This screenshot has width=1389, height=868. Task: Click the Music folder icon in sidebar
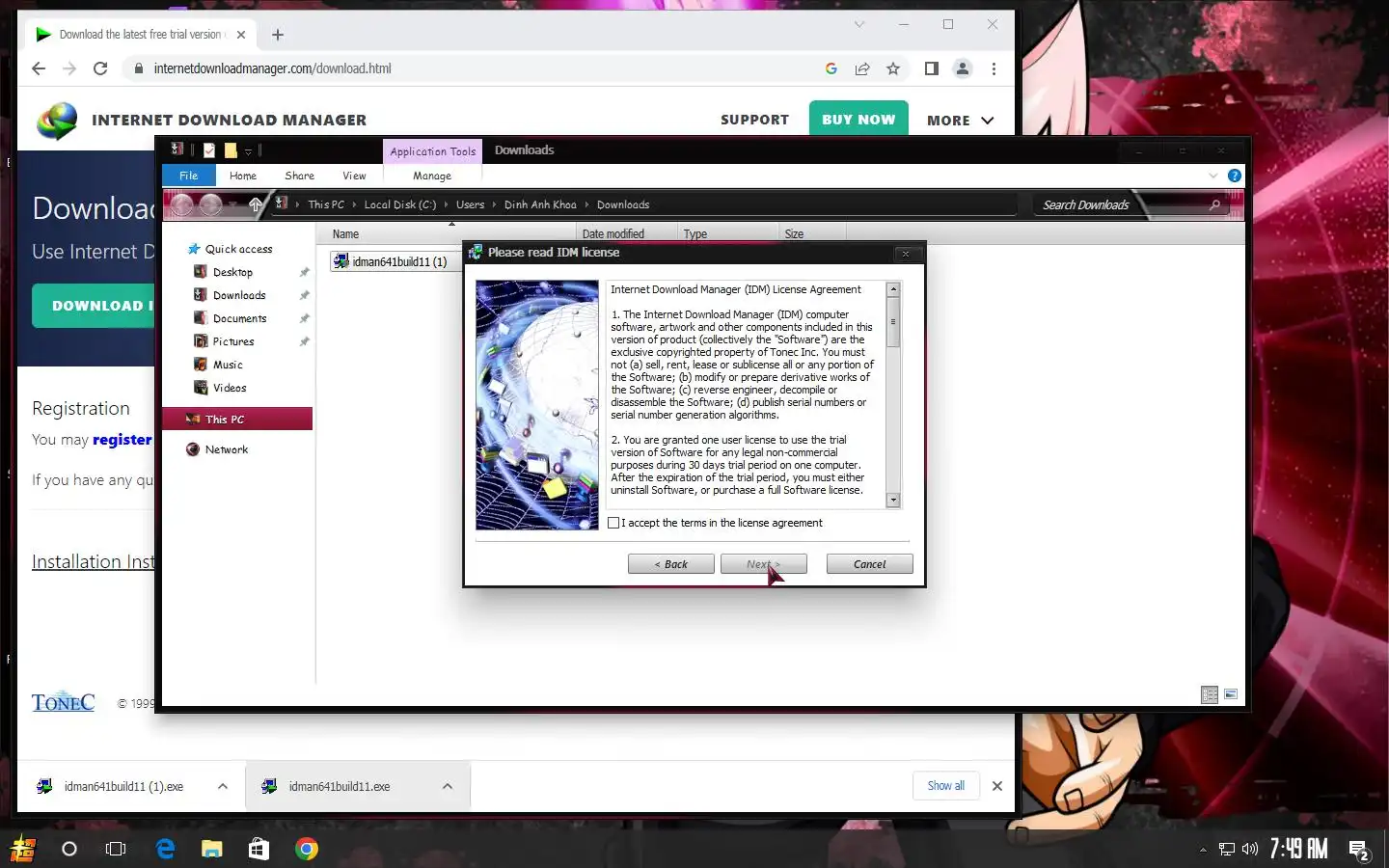[x=201, y=365]
